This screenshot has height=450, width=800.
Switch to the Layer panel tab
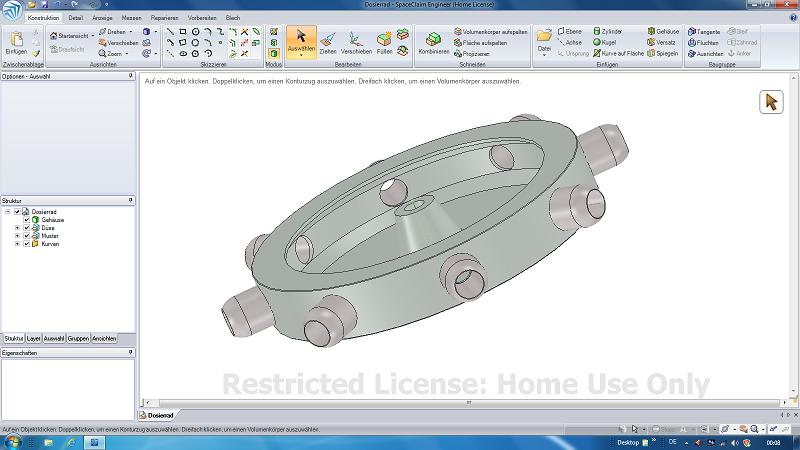(x=33, y=338)
